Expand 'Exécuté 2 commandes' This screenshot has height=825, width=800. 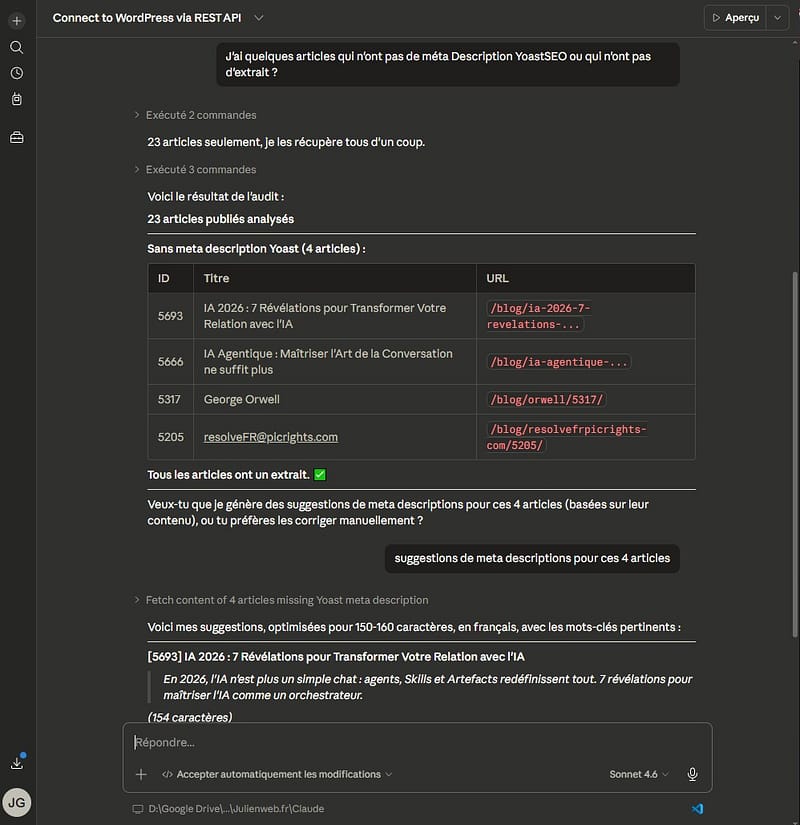pyautogui.click(x=200, y=115)
